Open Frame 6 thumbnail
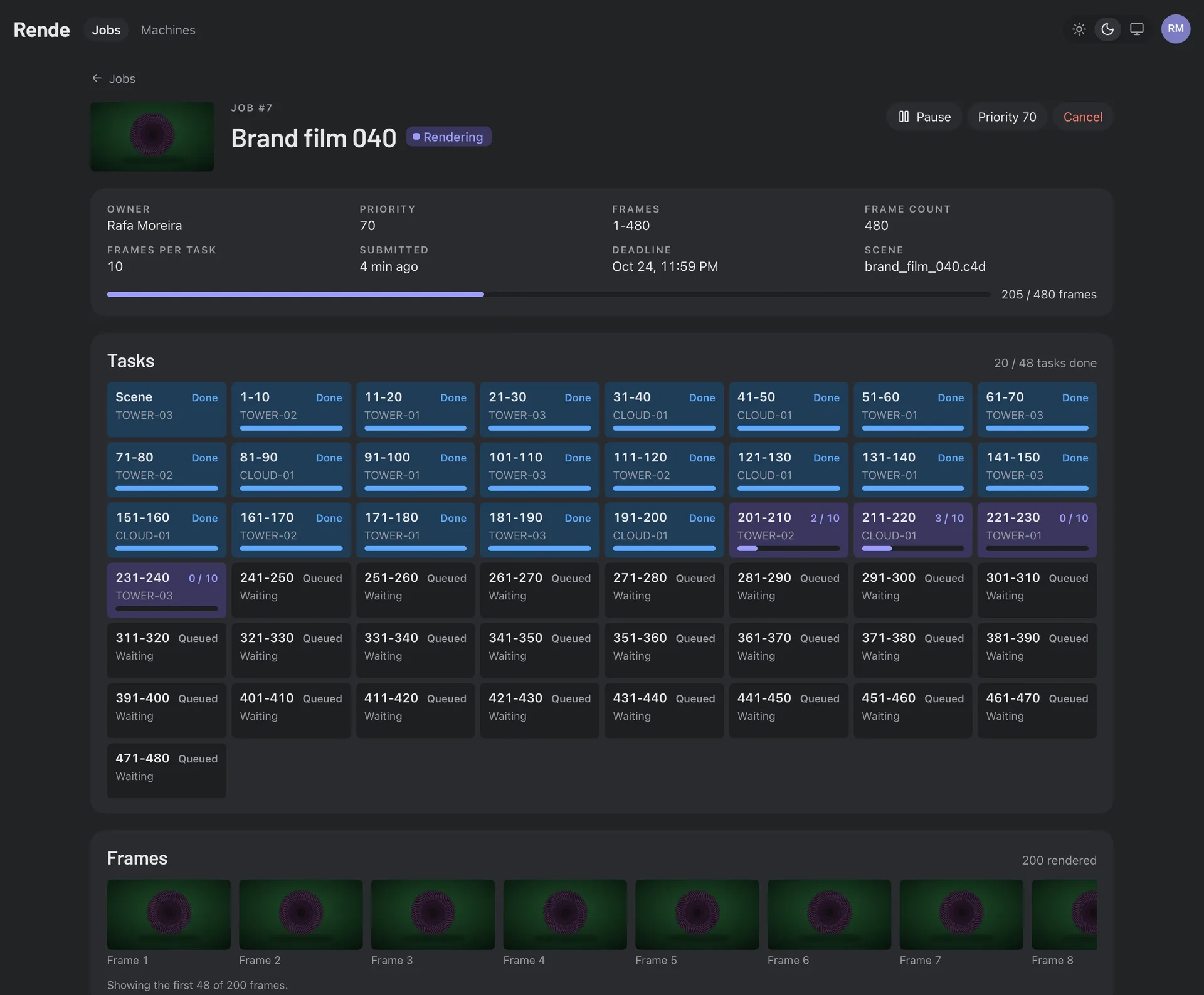 coord(829,914)
